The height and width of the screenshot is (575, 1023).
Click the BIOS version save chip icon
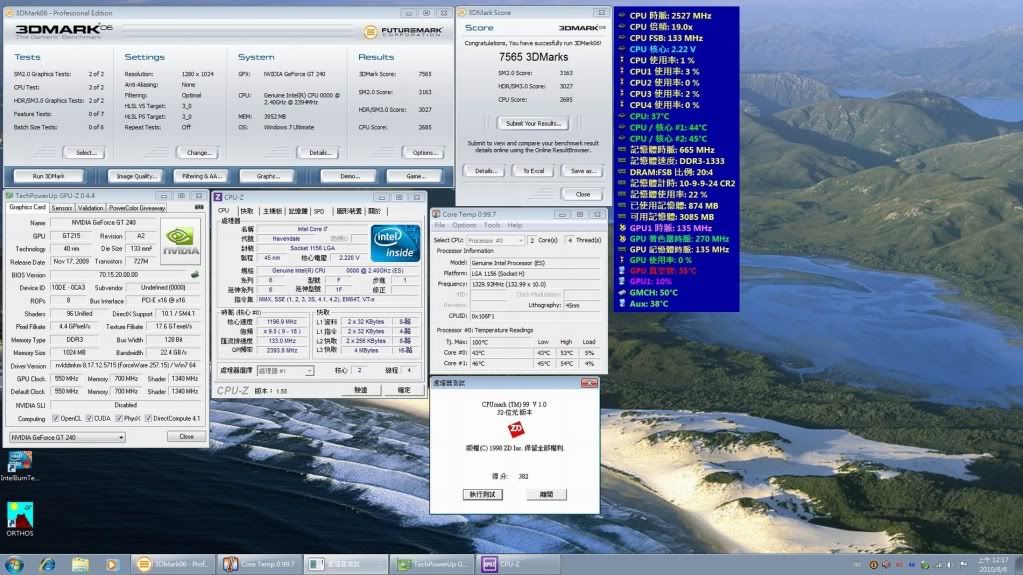click(194, 274)
